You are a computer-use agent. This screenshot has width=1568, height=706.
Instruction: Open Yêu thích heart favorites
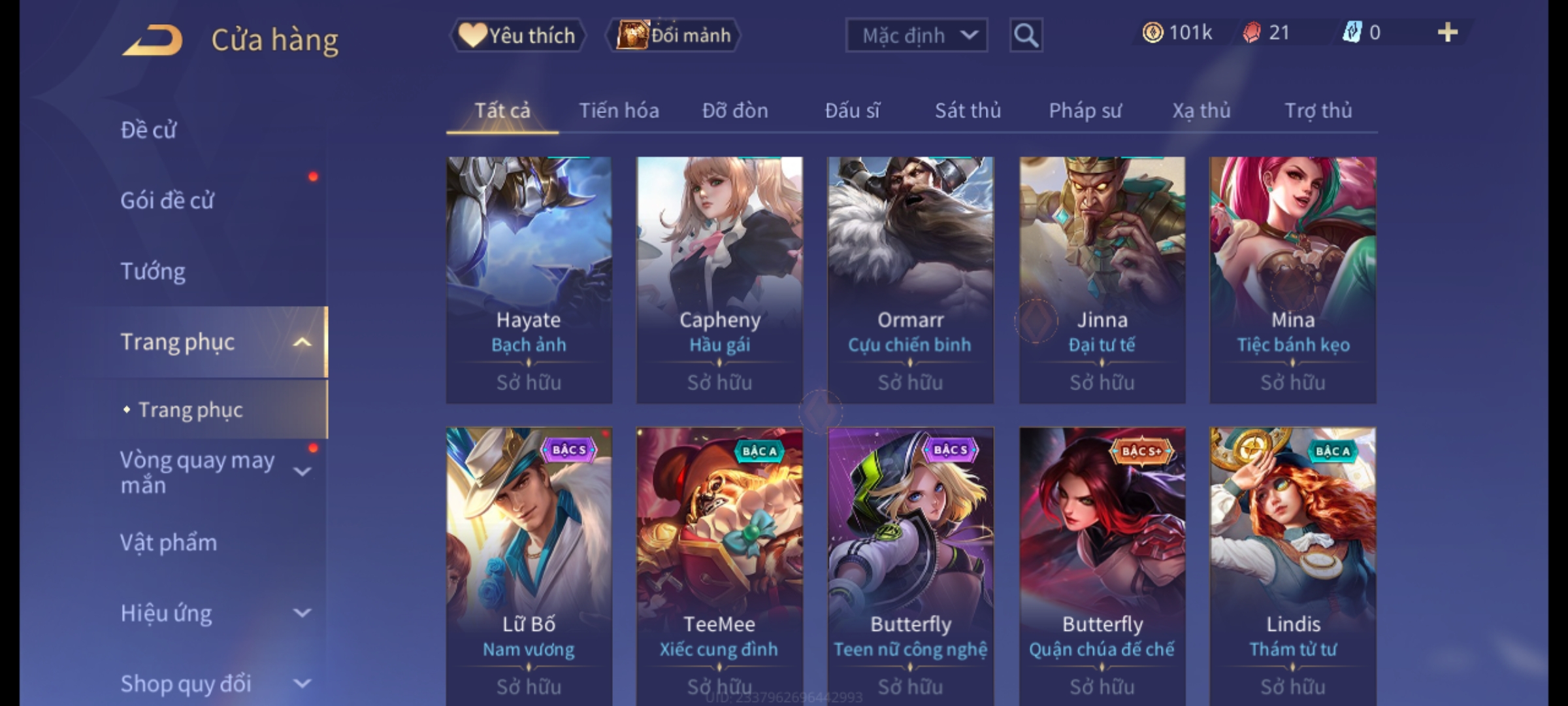point(517,35)
